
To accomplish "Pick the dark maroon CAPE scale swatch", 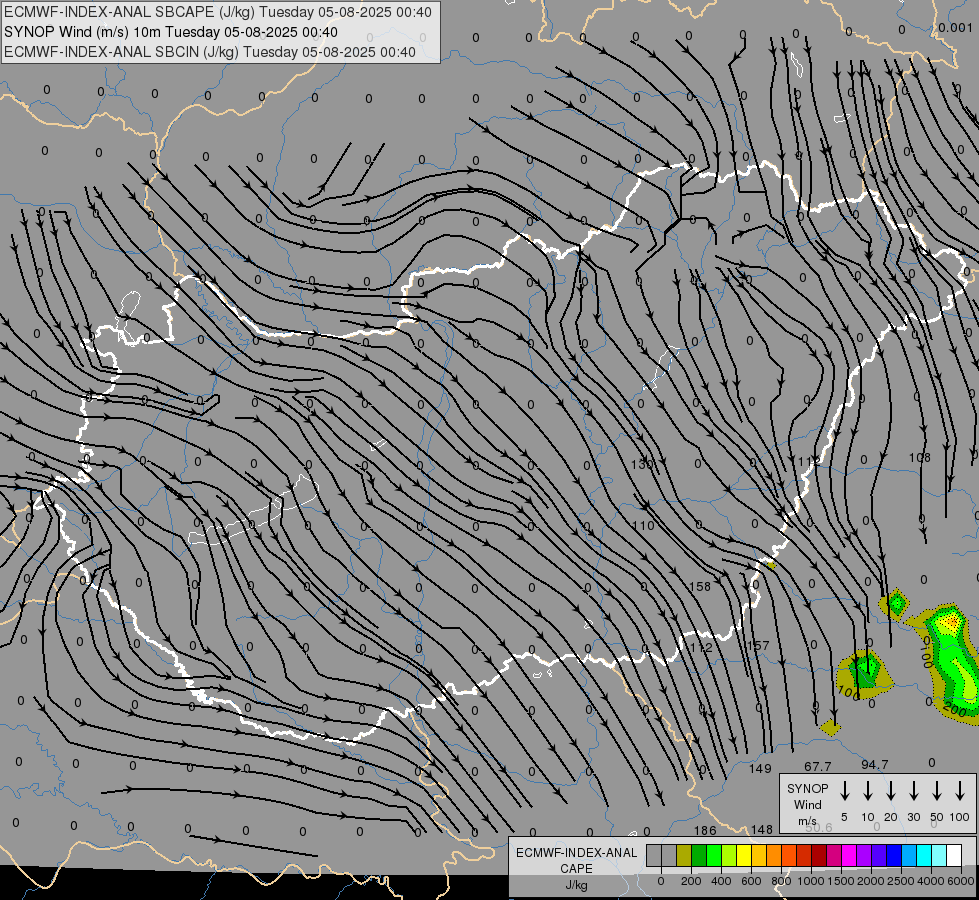I will coord(819,856).
